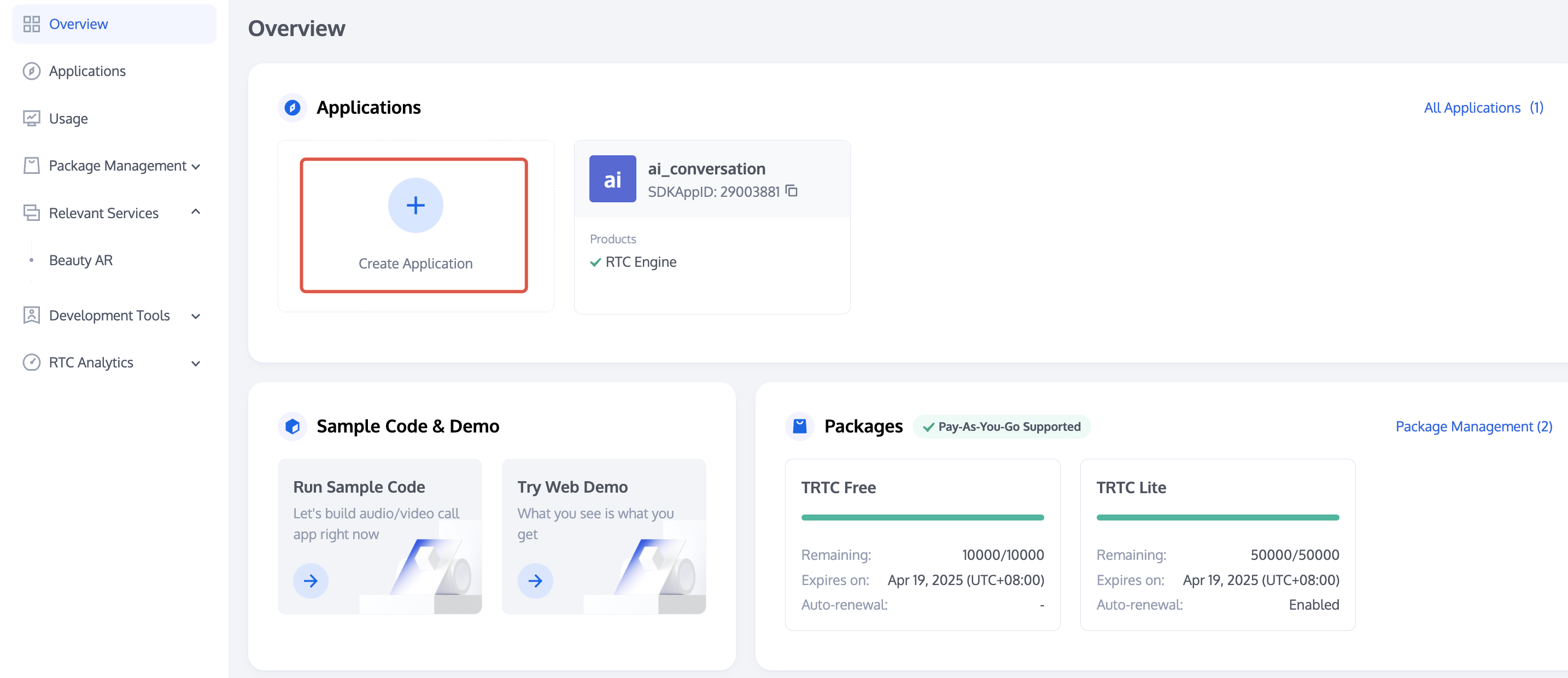Viewport: 1568px width, 678px height.
Task: Expand the Package Management menu
Action: coord(195,166)
